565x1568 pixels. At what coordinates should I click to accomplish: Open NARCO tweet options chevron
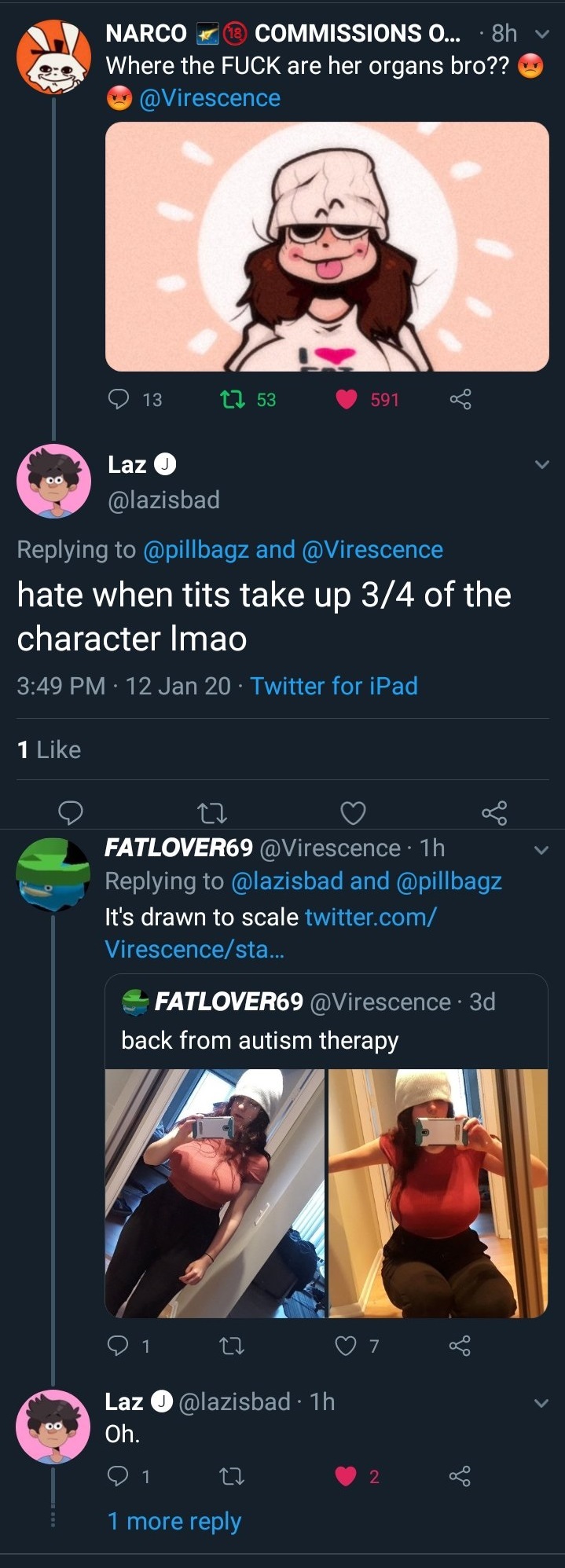541,34
